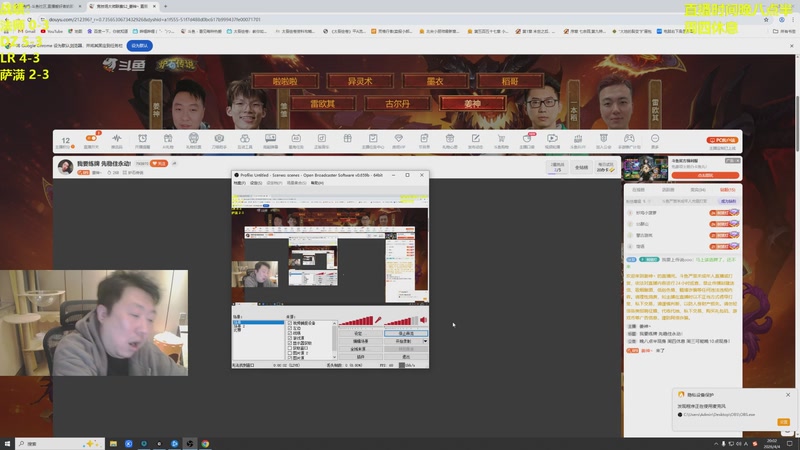Open Chrome from the taskbar
The image size is (800, 450).
tap(205, 444)
